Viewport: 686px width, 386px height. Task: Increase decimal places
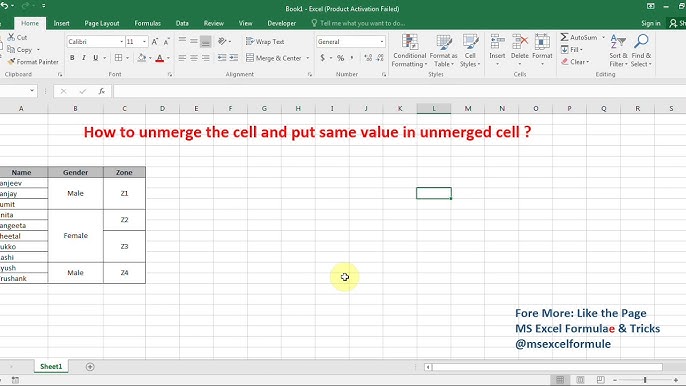(368, 58)
